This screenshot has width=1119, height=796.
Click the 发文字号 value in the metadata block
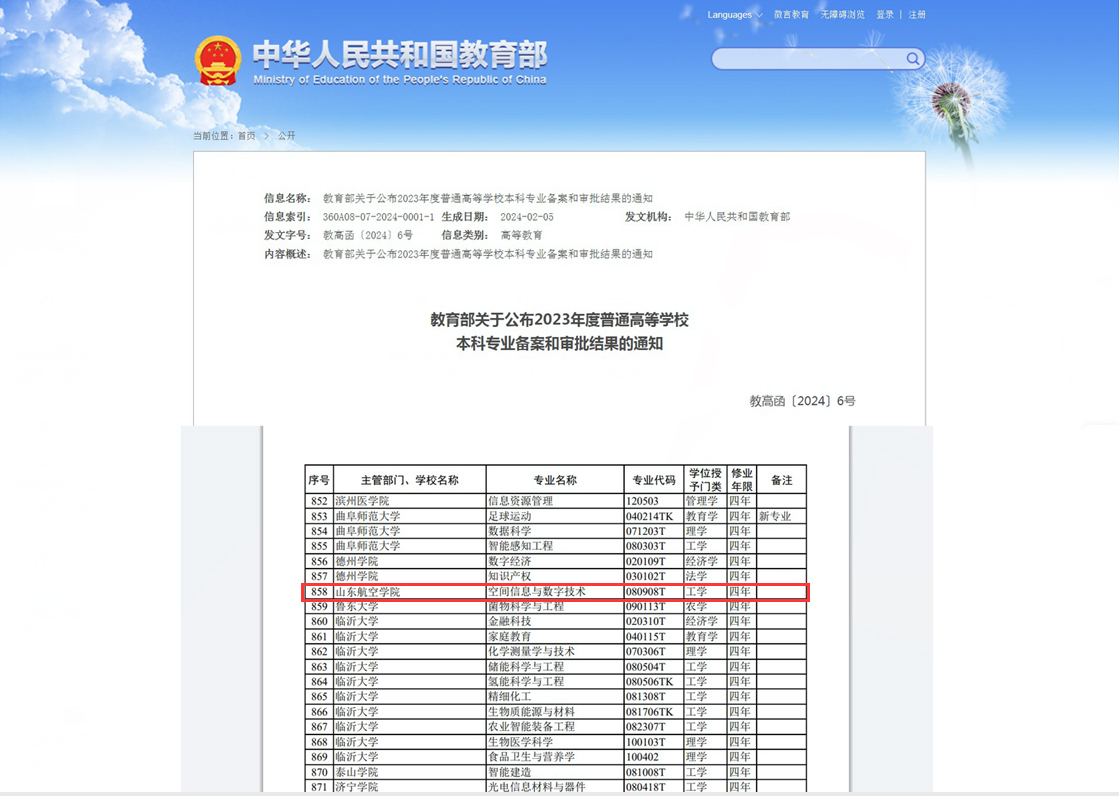click(368, 235)
